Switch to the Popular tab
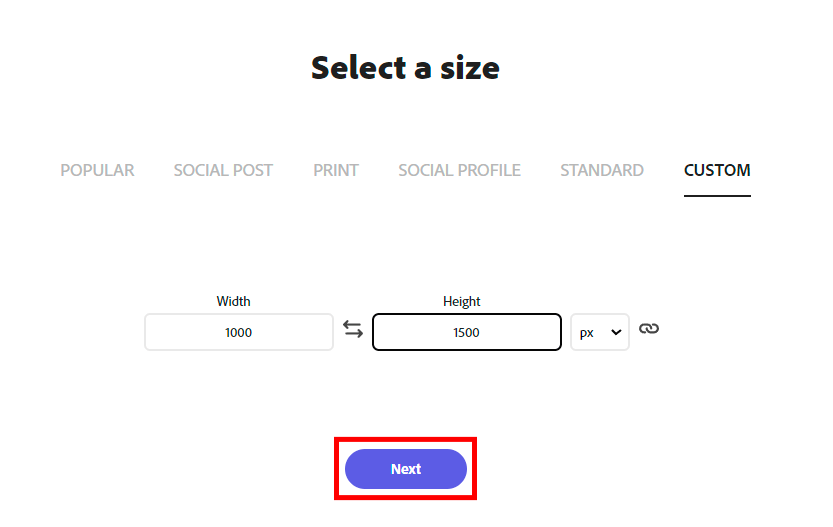The width and height of the screenshot is (833, 527). [x=97, y=170]
